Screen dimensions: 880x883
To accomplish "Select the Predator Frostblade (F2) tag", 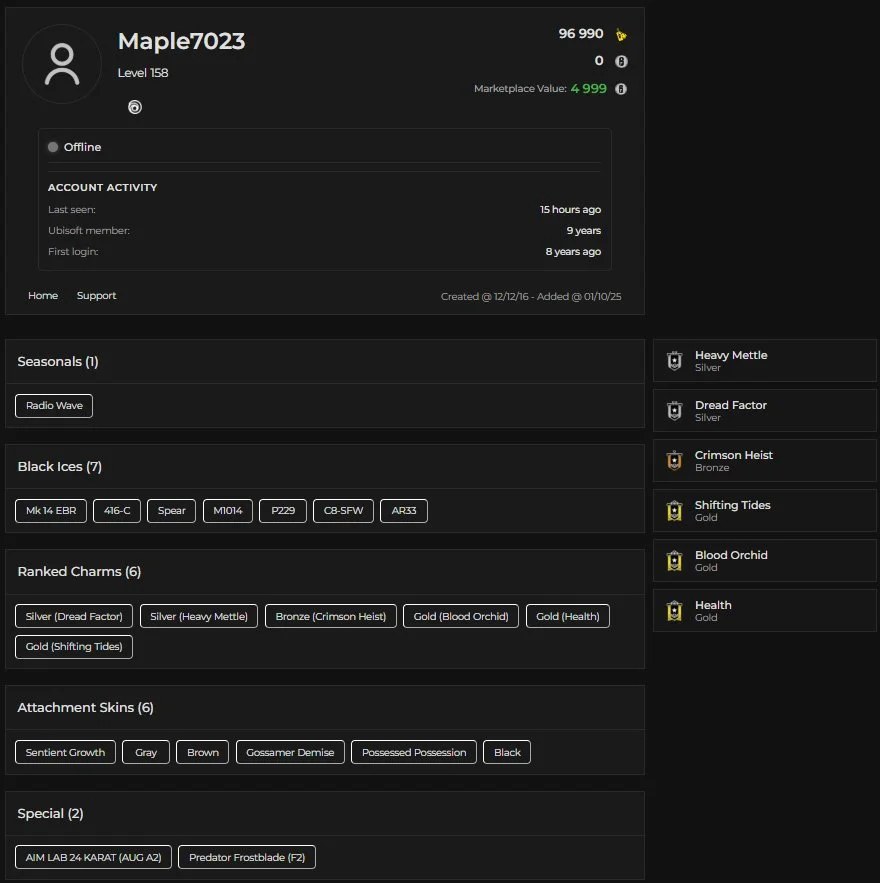I will (247, 858).
